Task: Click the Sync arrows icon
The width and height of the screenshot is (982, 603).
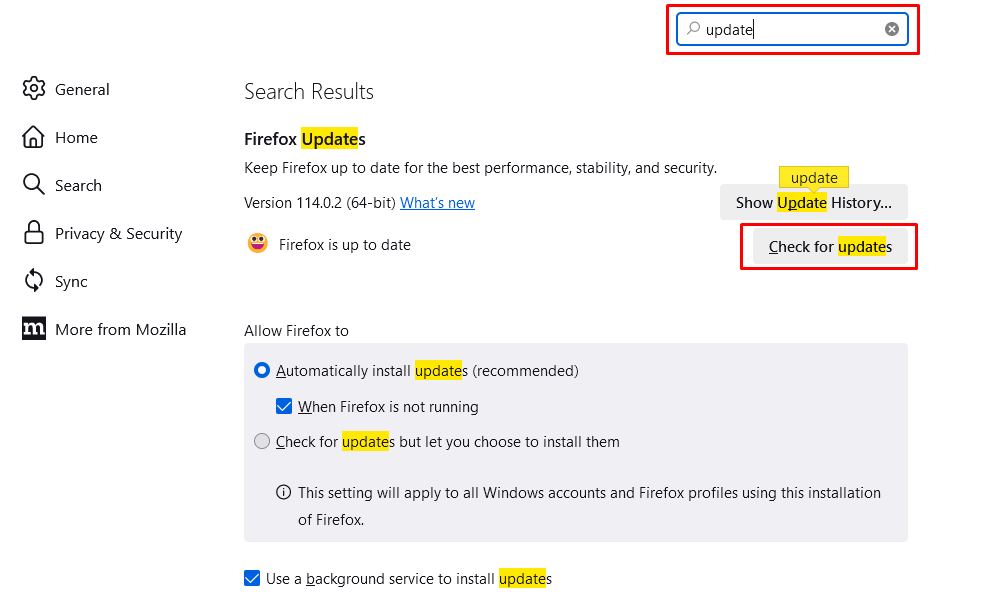Action: (x=34, y=281)
